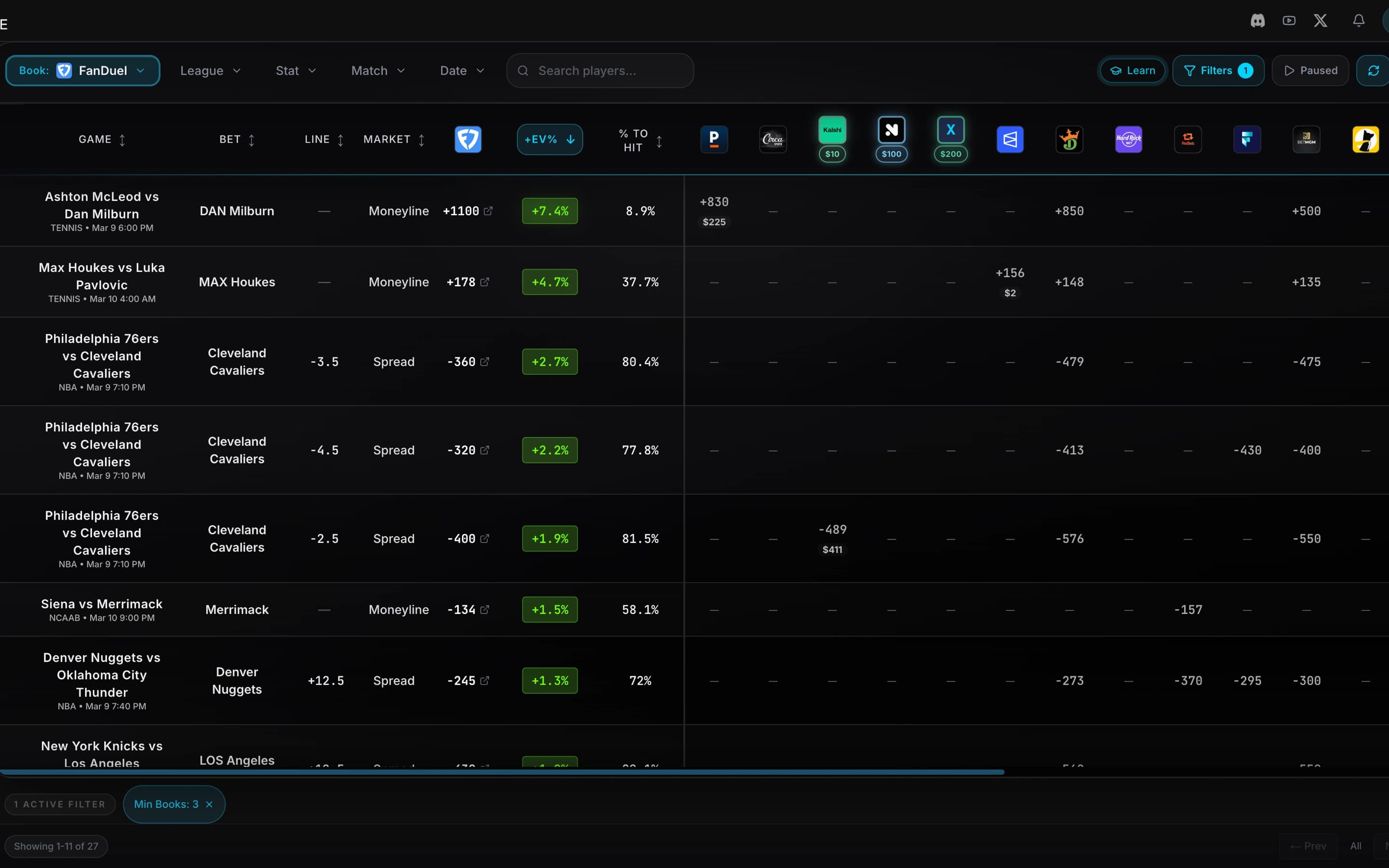This screenshot has width=1389, height=868.
Task: Select the Circa Sports column icon
Action: point(772,139)
